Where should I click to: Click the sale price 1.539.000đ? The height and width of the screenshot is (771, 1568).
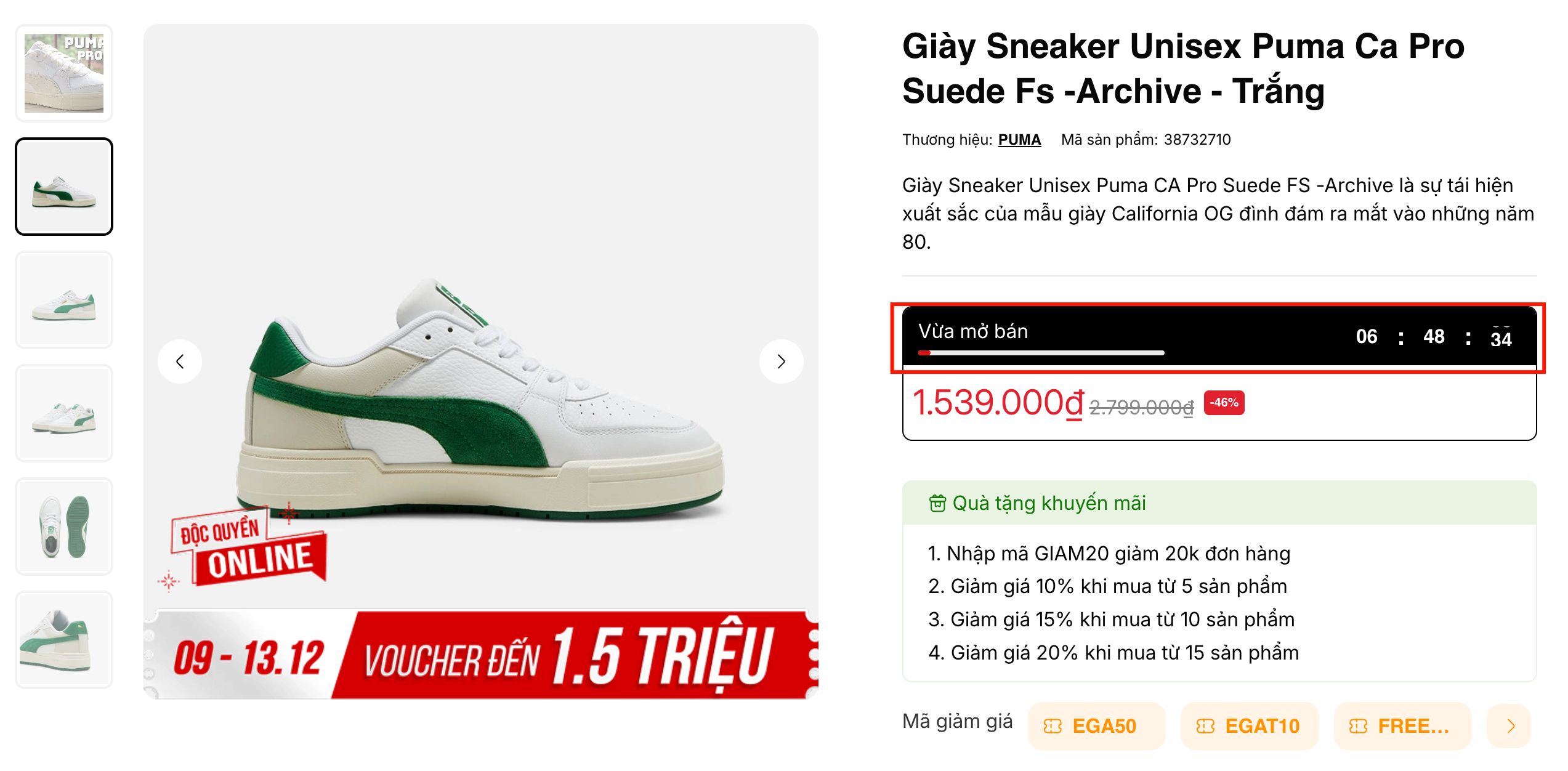coord(998,403)
